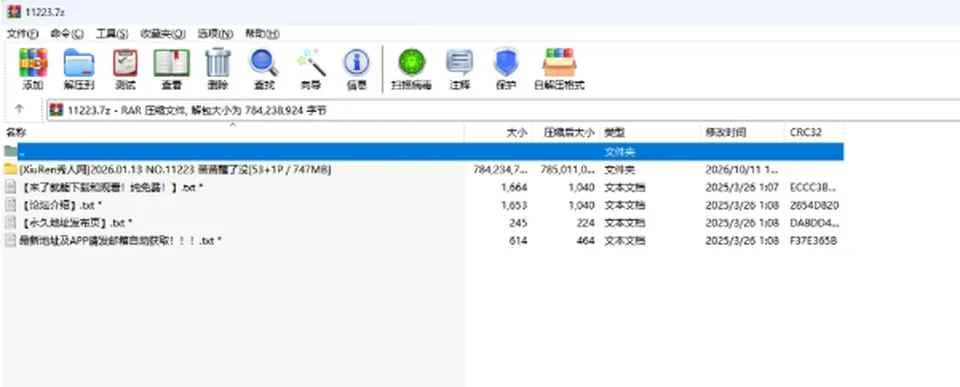
Task: Click the WinRAR icon in the title bar
Action: pos(13,12)
